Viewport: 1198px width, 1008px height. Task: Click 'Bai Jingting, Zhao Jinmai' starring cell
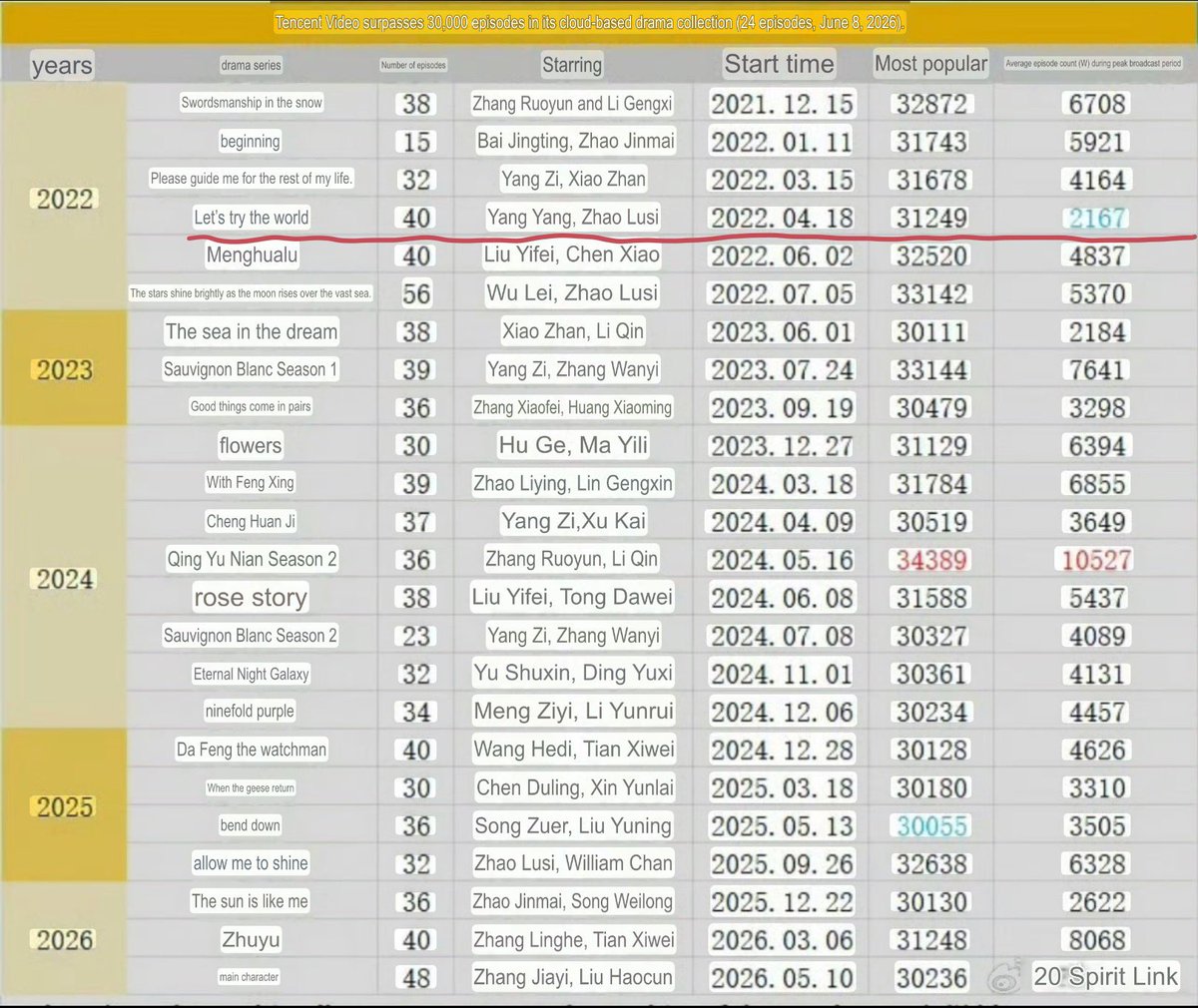pyautogui.click(x=575, y=142)
